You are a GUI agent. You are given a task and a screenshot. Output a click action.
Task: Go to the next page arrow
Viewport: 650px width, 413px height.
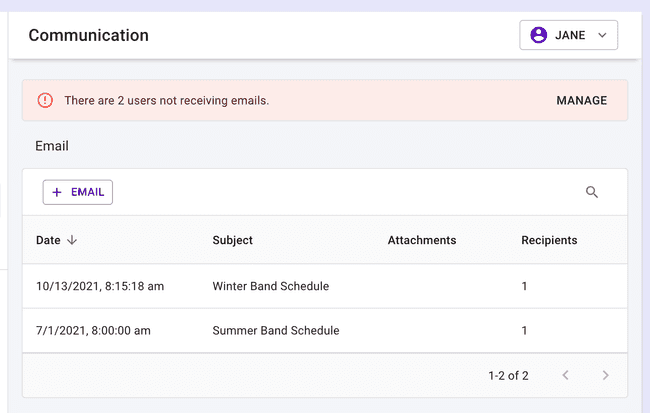point(605,375)
